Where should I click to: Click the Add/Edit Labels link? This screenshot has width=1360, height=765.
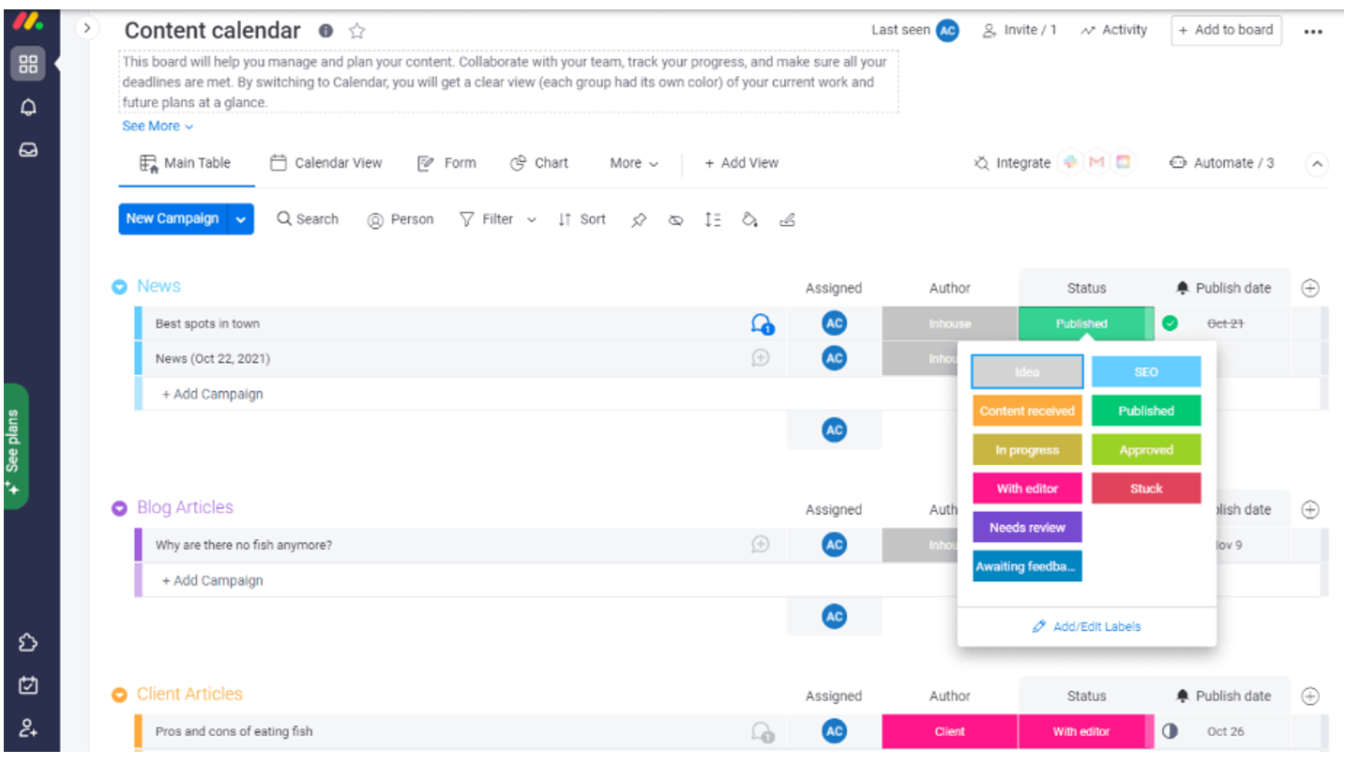click(x=1086, y=627)
